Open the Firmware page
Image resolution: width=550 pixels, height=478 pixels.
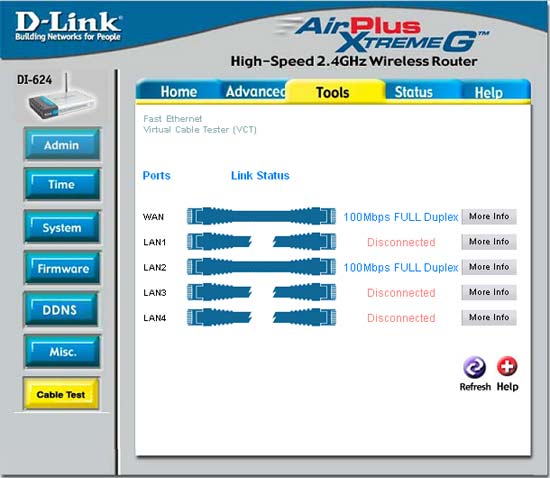pos(62,268)
